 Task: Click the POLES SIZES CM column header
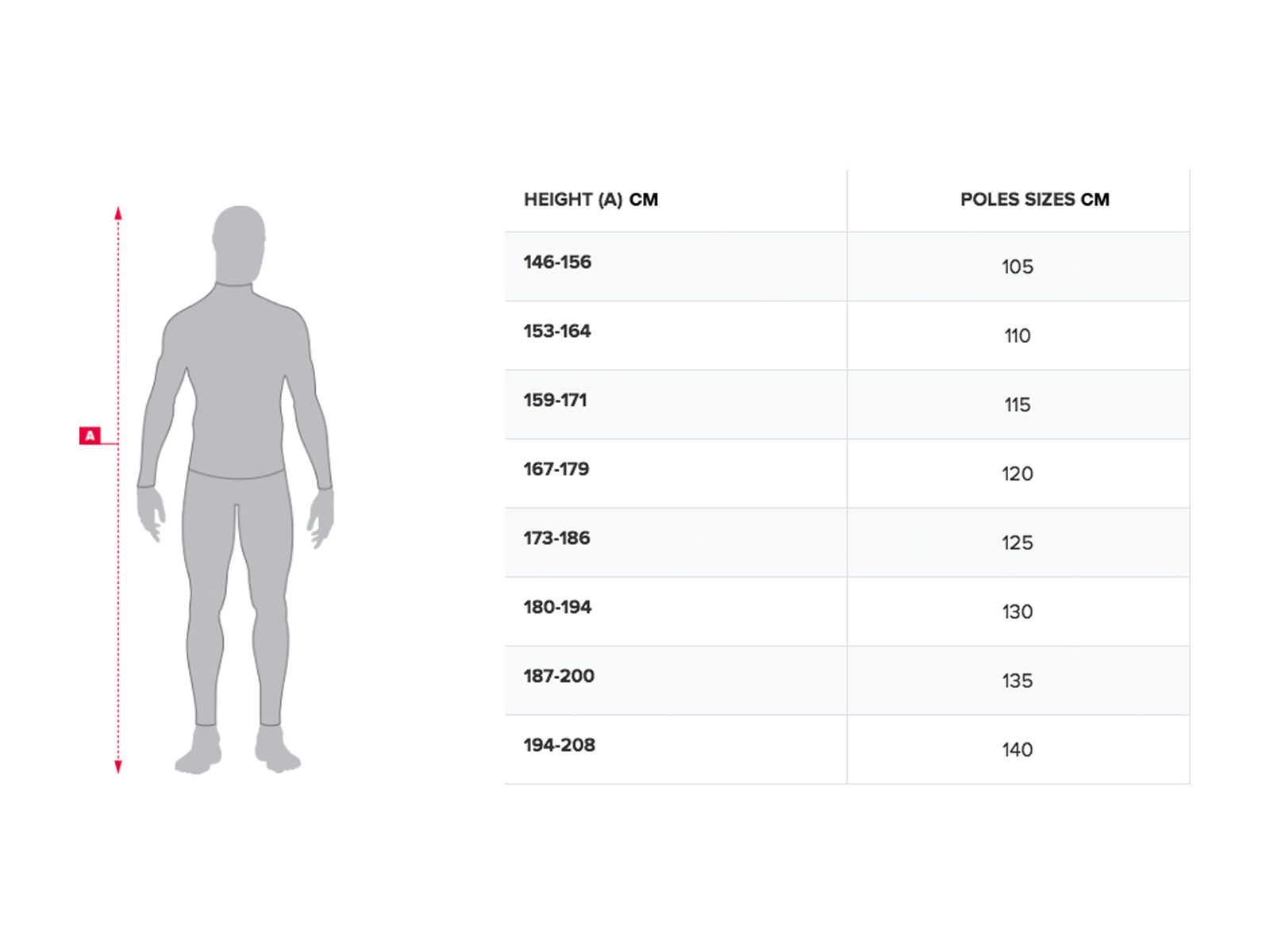click(x=1034, y=200)
